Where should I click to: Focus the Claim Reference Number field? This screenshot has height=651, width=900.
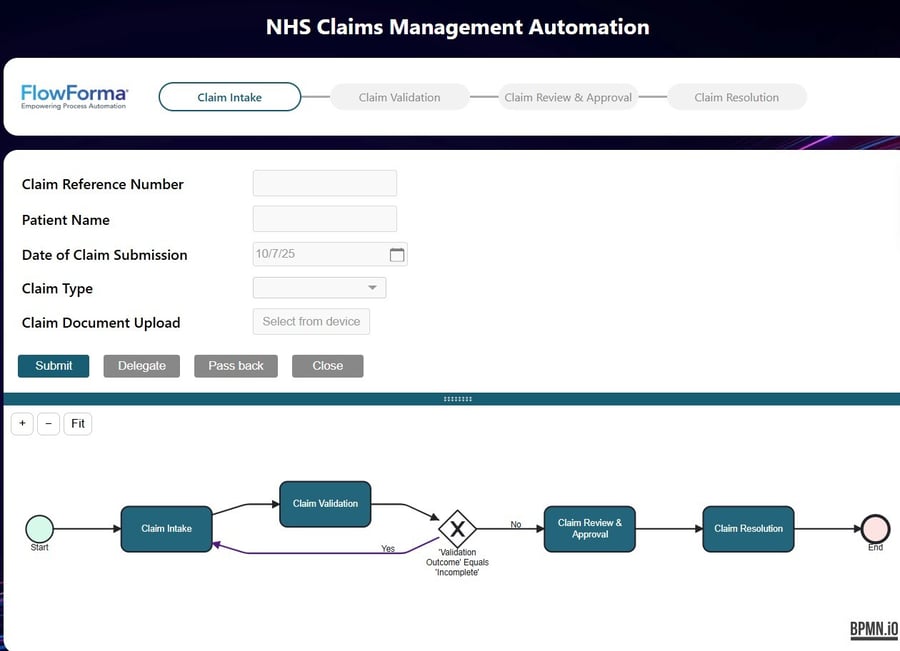[325, 183]
